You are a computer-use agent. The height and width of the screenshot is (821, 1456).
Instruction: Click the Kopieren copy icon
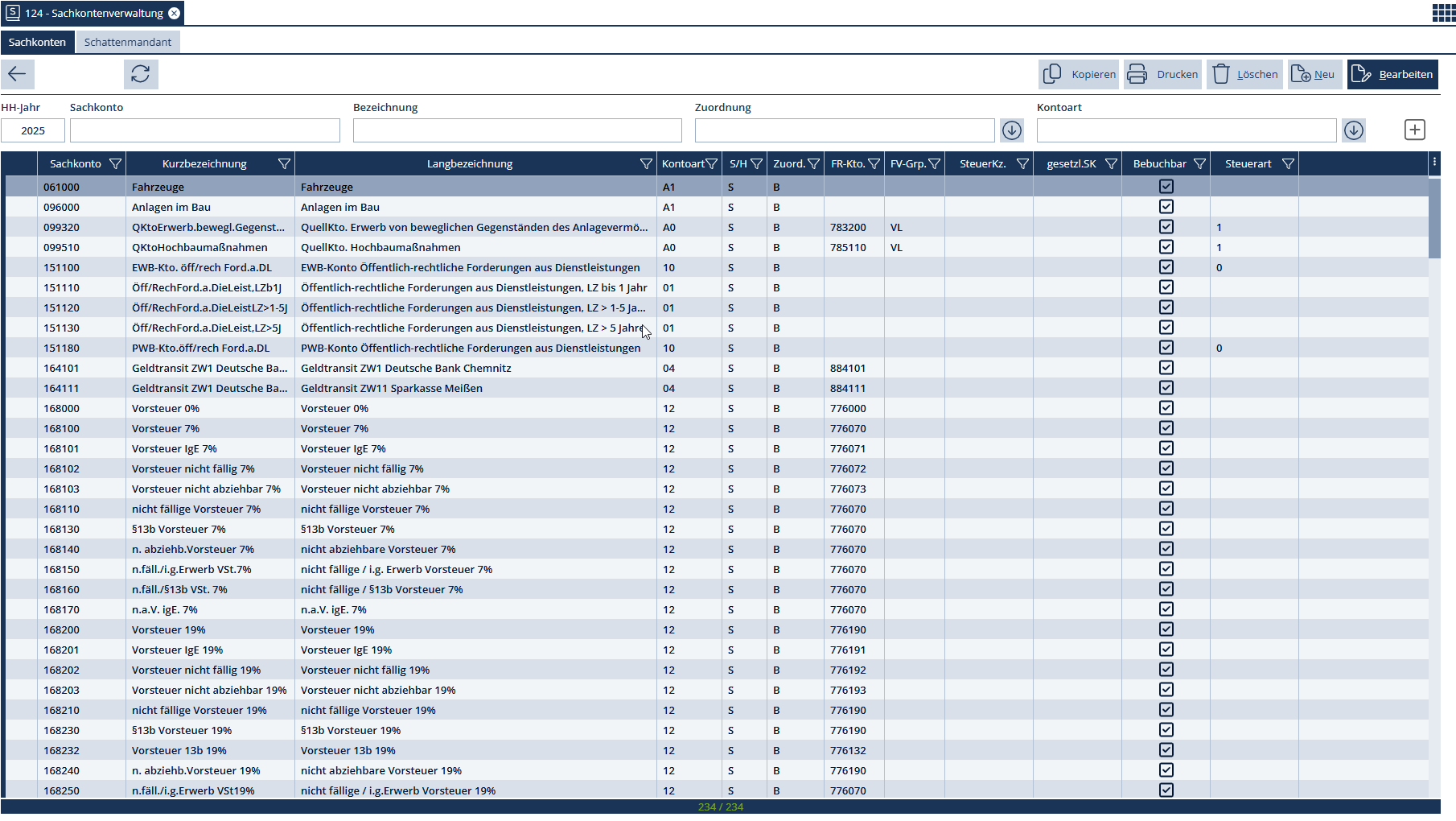(x=1052, y=74)
